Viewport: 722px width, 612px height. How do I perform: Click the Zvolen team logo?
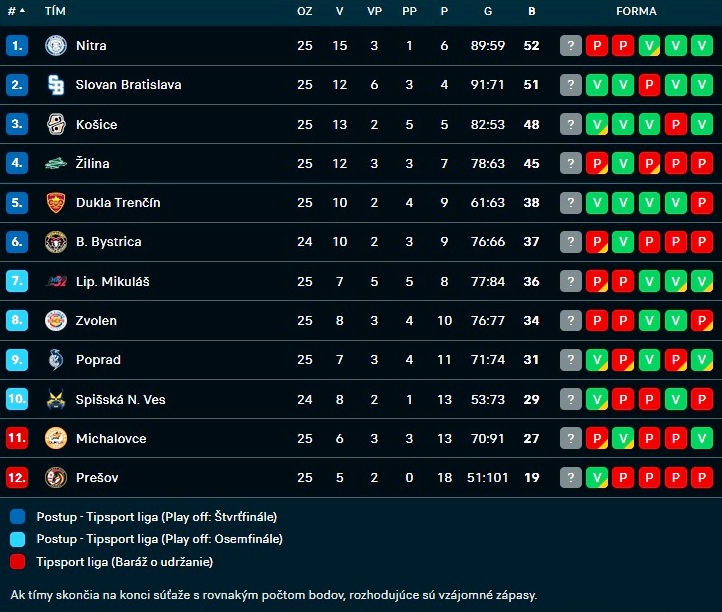coord(56,321)
